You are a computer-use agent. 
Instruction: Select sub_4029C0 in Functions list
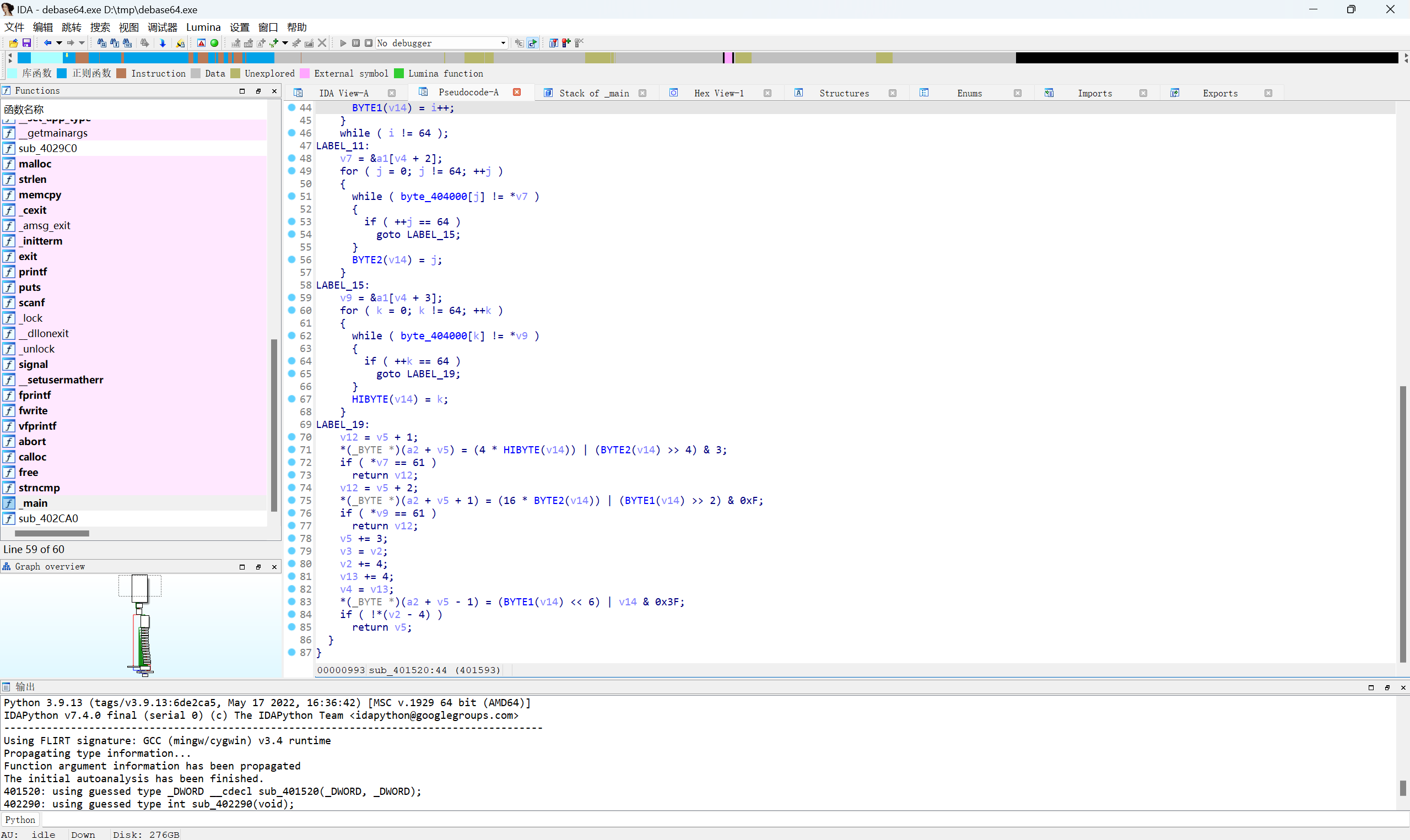click(47, 148)
